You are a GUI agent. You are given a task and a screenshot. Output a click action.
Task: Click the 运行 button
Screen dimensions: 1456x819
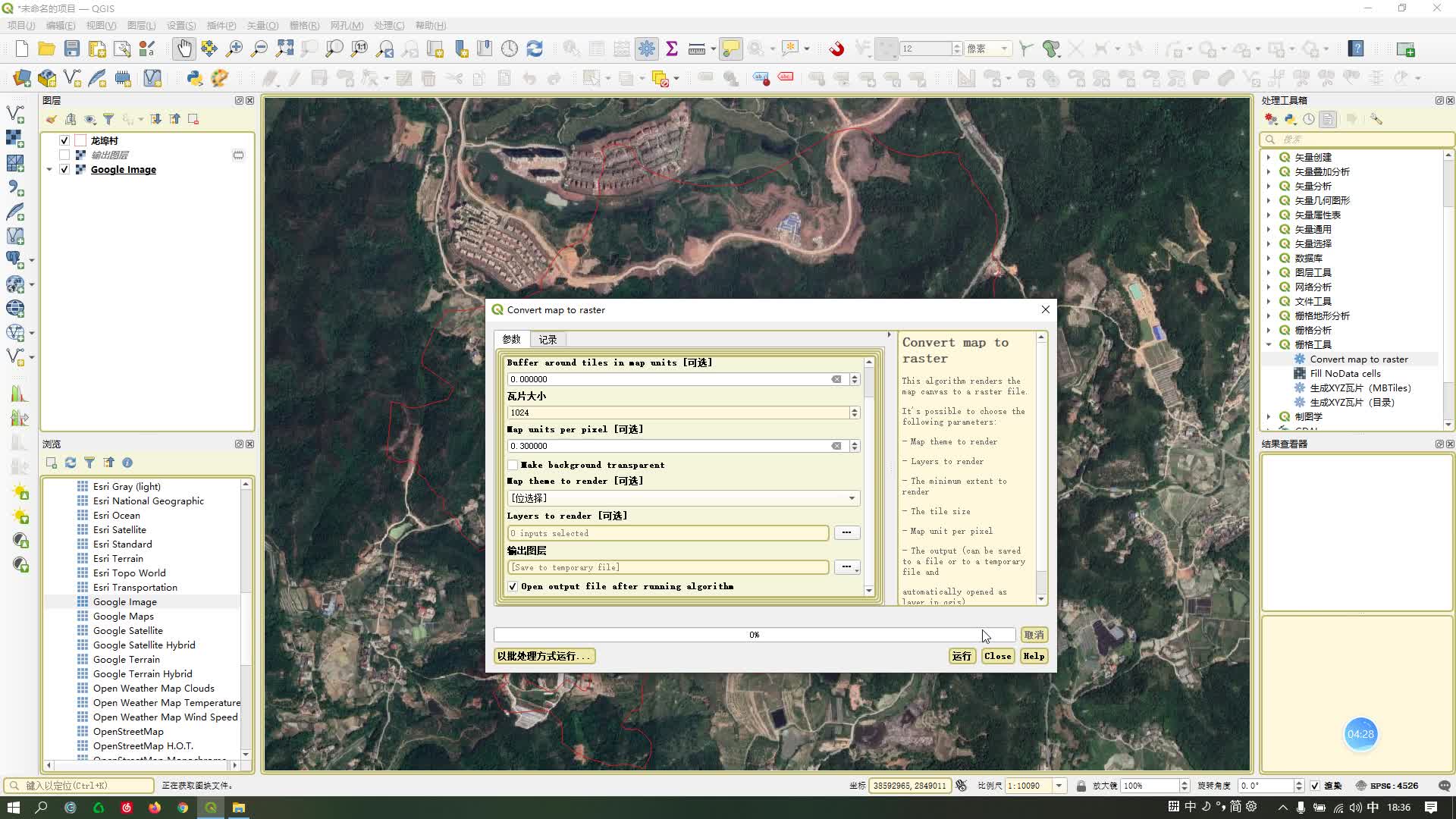(962, 656)
